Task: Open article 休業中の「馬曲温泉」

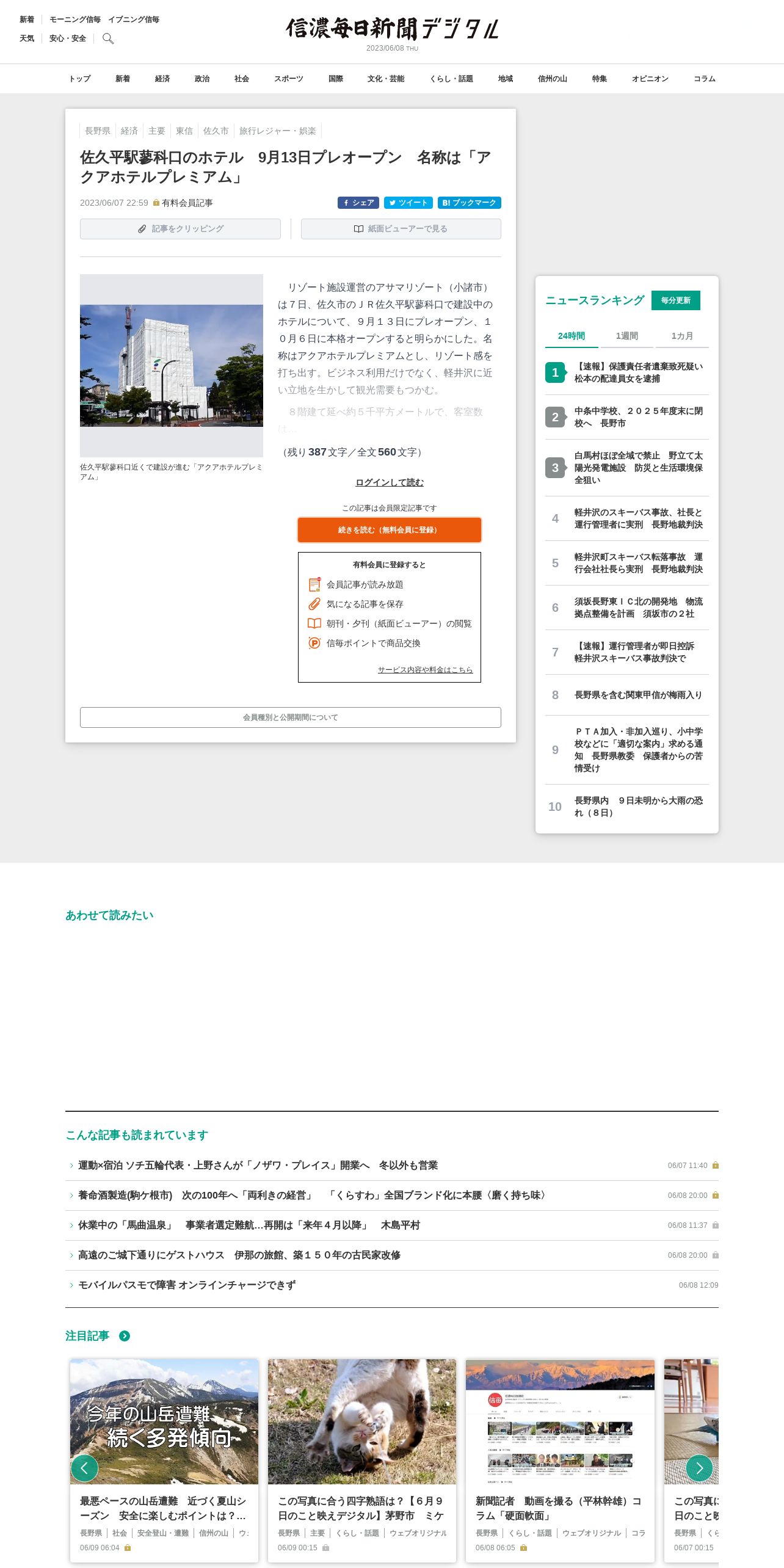Action: [249, 1225]
